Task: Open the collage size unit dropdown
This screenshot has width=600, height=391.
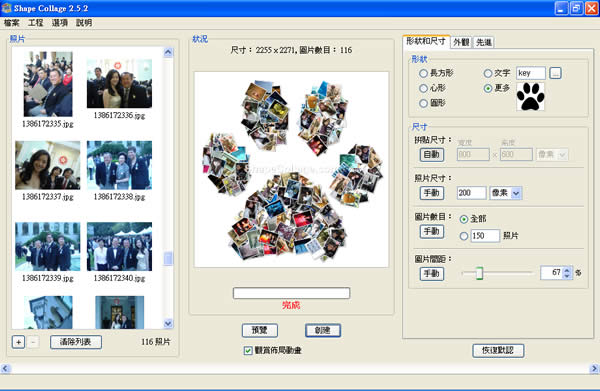Action: (552, 155)
